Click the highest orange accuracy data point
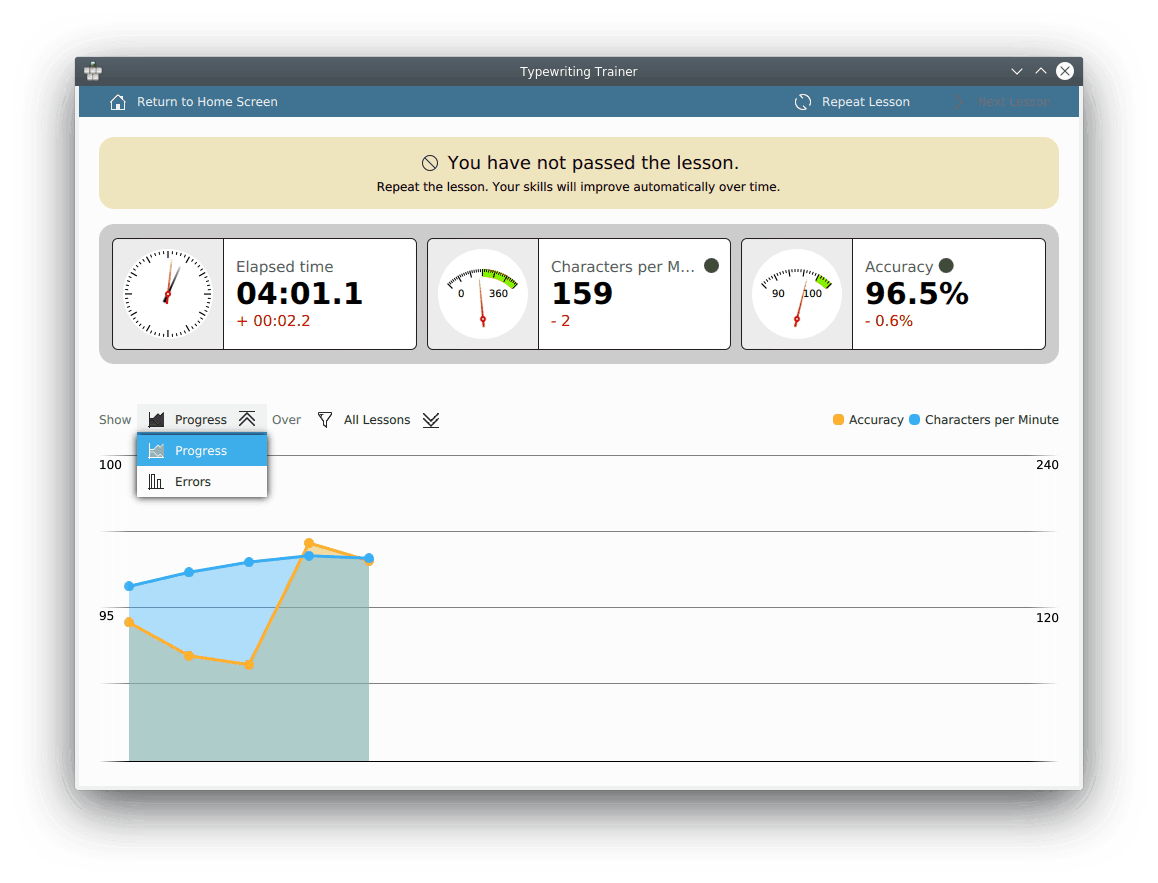The width and height of the screenshot is (1158, 883). point(309,543)
